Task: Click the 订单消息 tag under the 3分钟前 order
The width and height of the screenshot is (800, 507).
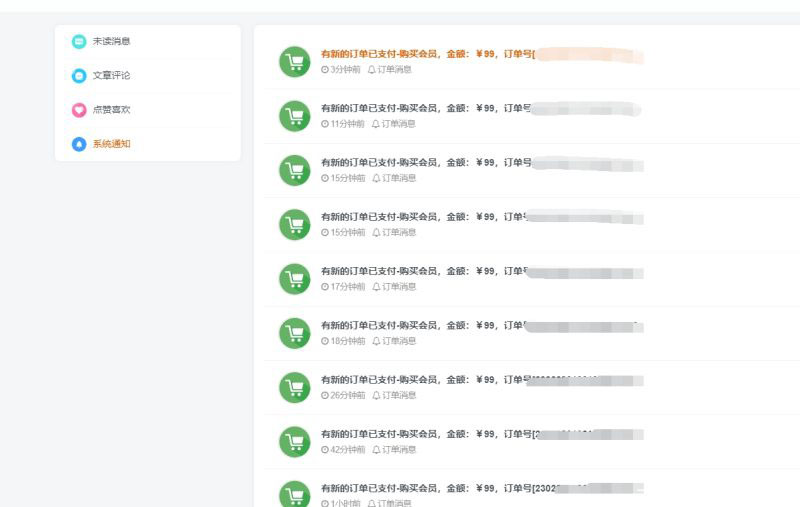Action: coord(390,70)
